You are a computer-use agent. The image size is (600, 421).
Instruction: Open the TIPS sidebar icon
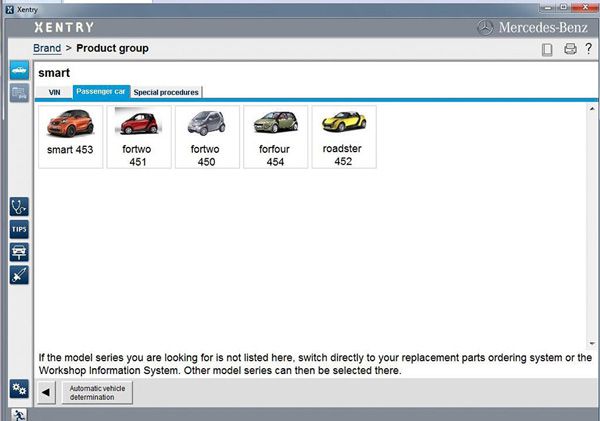pos(19,230)
